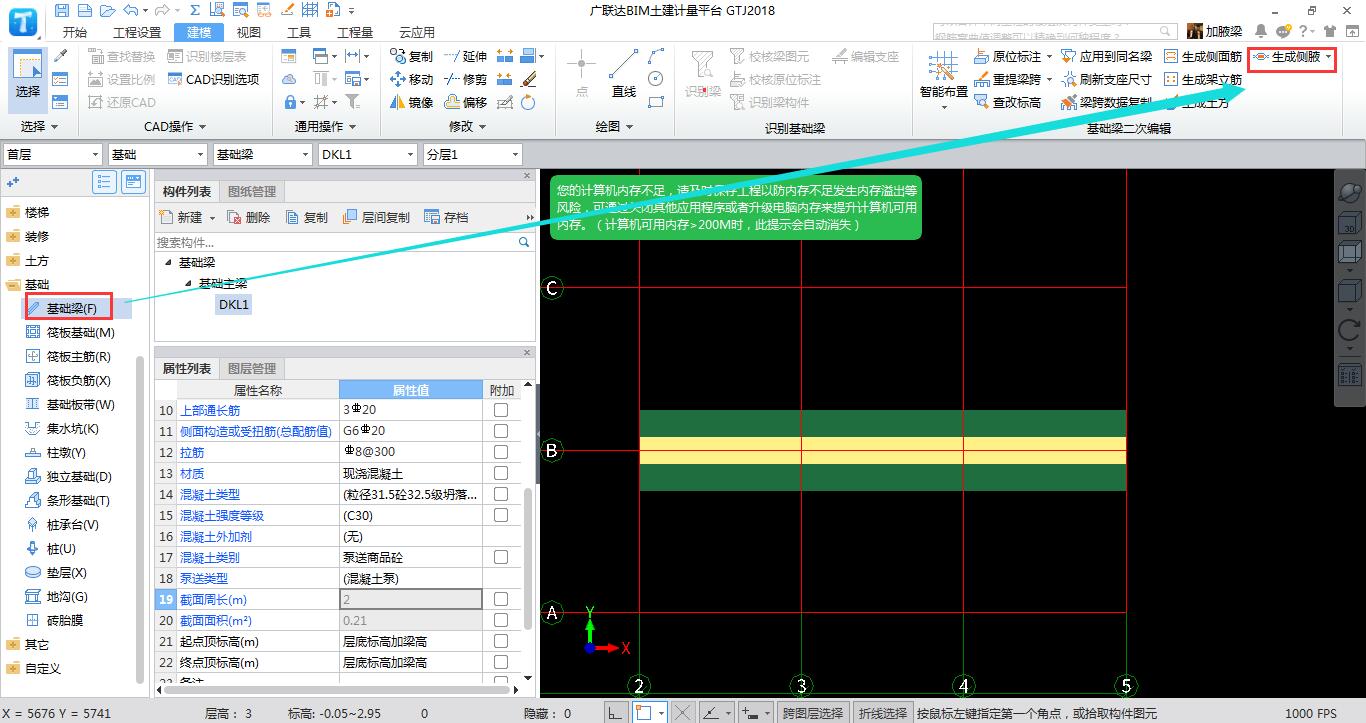The height and width of the screenshot is (723, 1366).
Task: Click the circle drawing tool in 绘图 group
Action: click(x=656, y=78)
